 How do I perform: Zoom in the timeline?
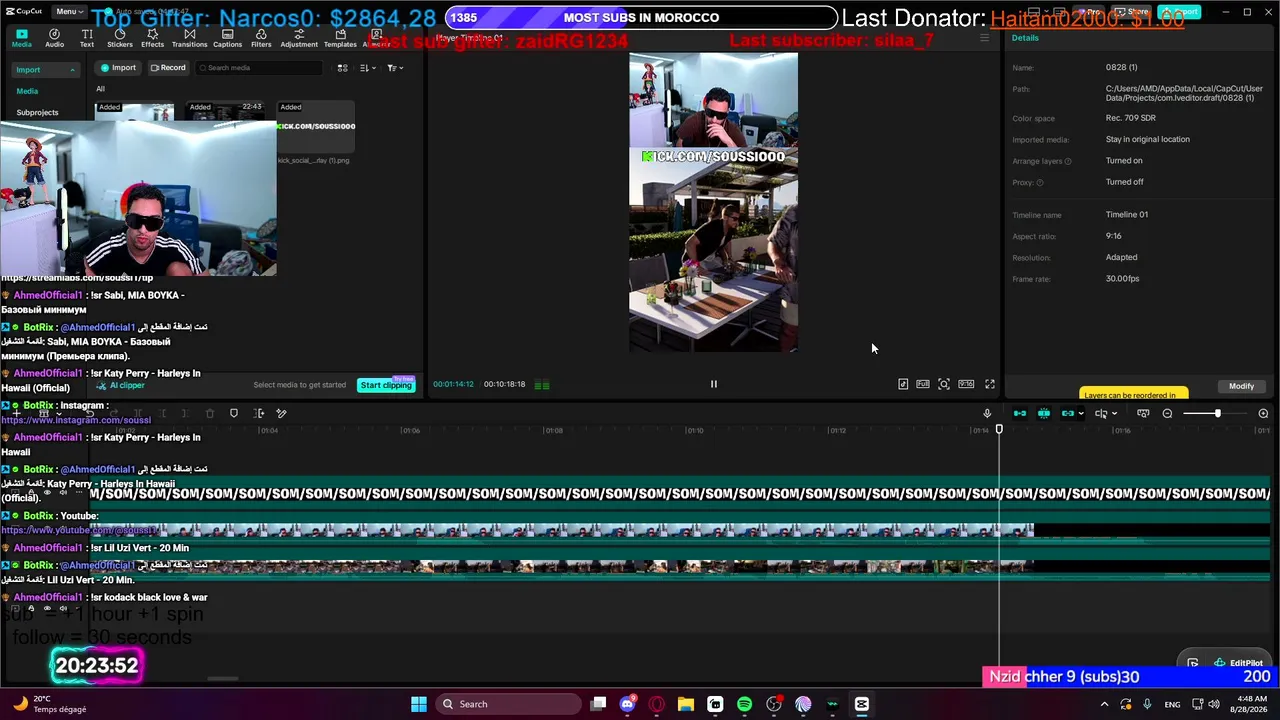1263,413
